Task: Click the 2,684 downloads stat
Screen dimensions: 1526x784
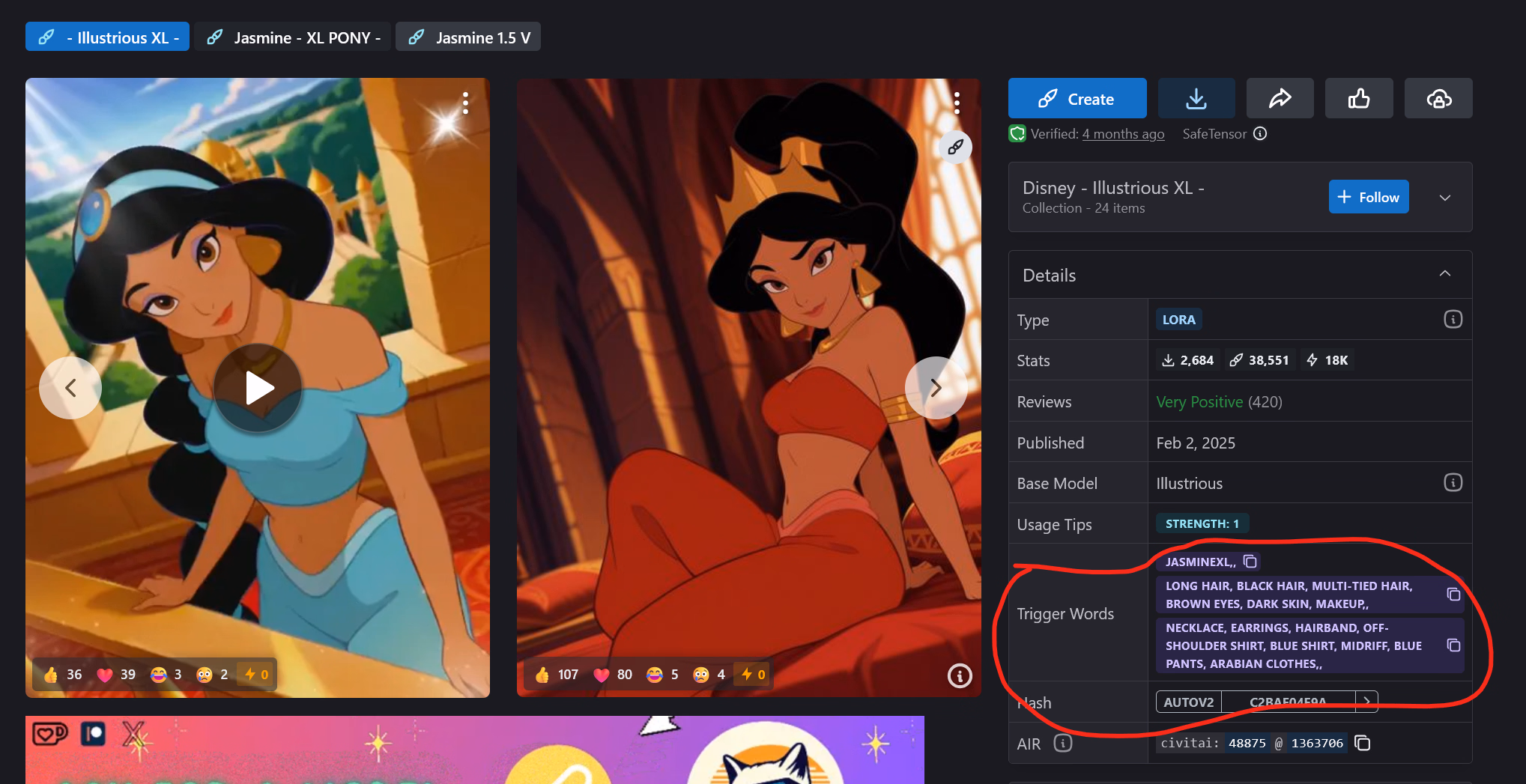Action: click(1188, 360)
